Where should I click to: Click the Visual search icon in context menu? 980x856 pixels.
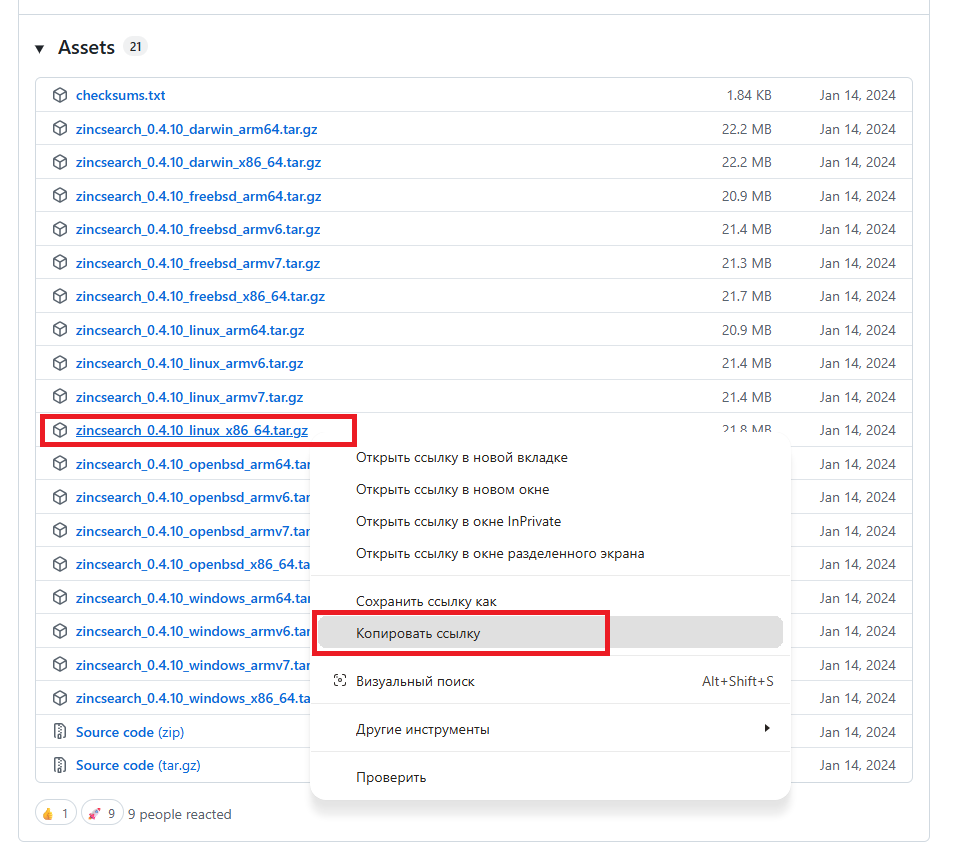click(x=340, y=681)
